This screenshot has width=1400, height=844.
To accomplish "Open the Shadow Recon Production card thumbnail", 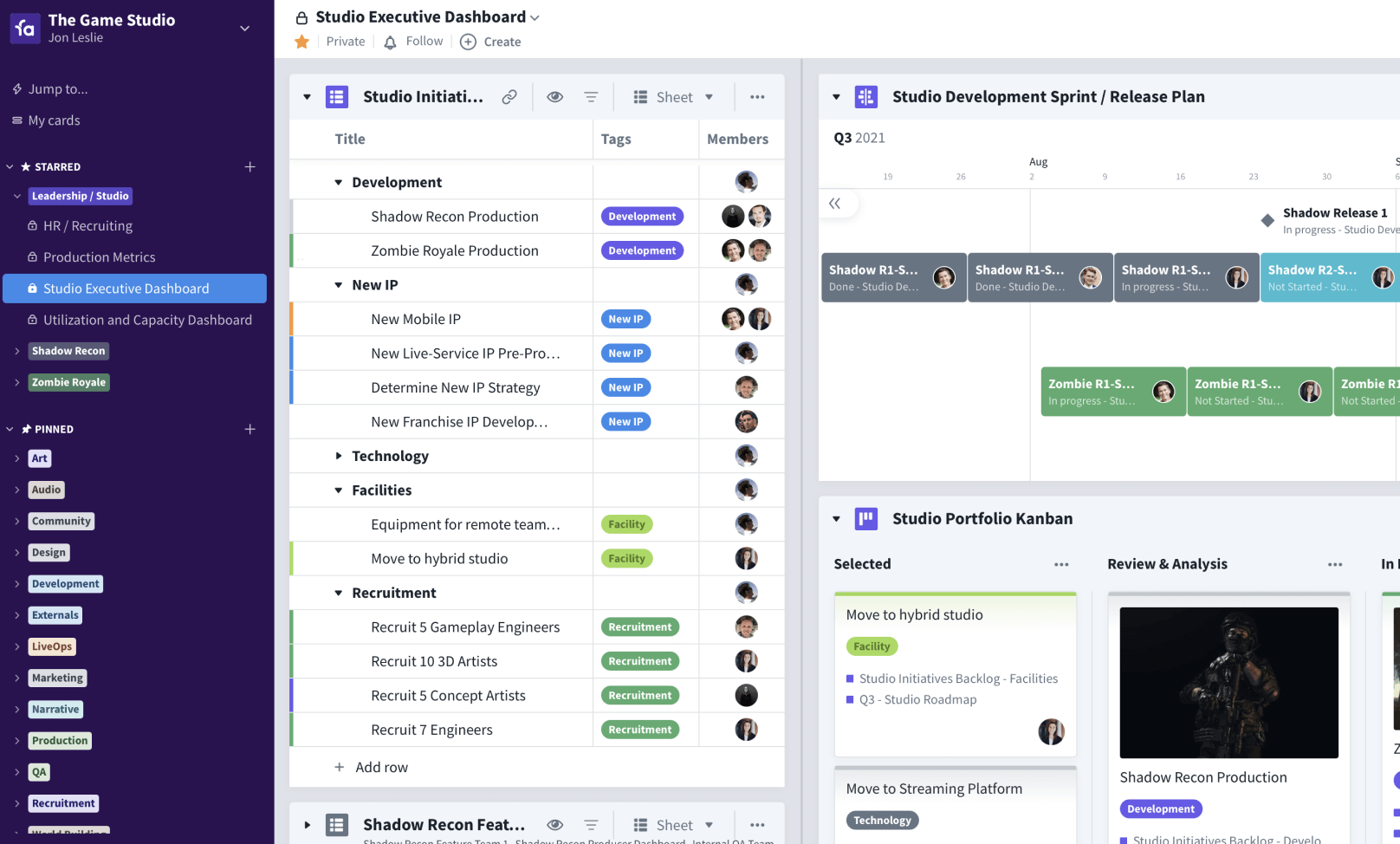I will (x=1228, y=683).
